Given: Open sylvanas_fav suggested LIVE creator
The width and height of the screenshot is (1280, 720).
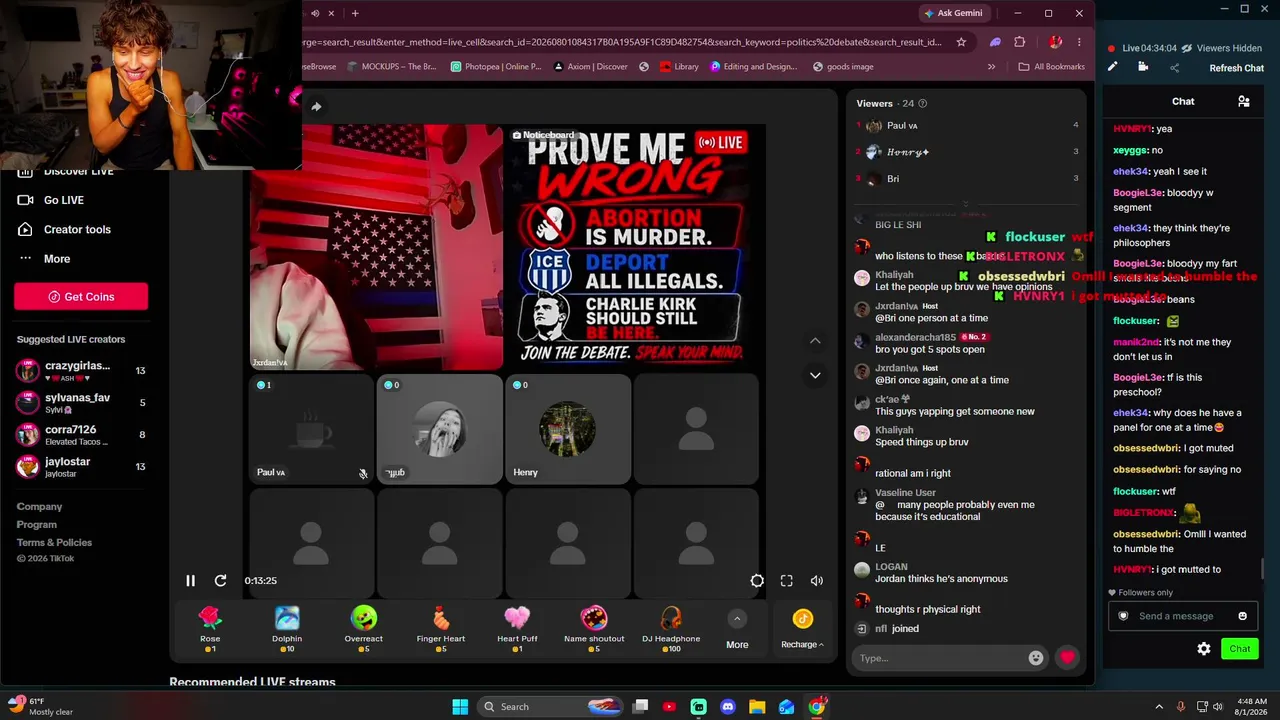Looking at the screenshot, I should pos(81,402).
